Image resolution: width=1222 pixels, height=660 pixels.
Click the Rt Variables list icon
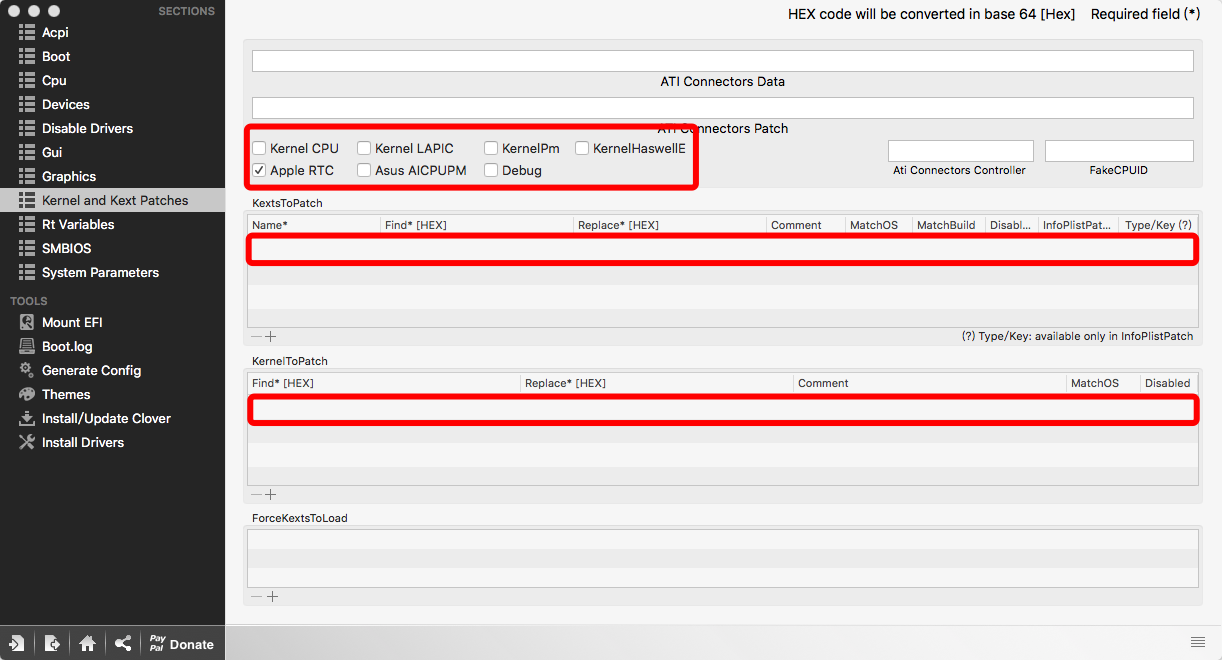27,224
